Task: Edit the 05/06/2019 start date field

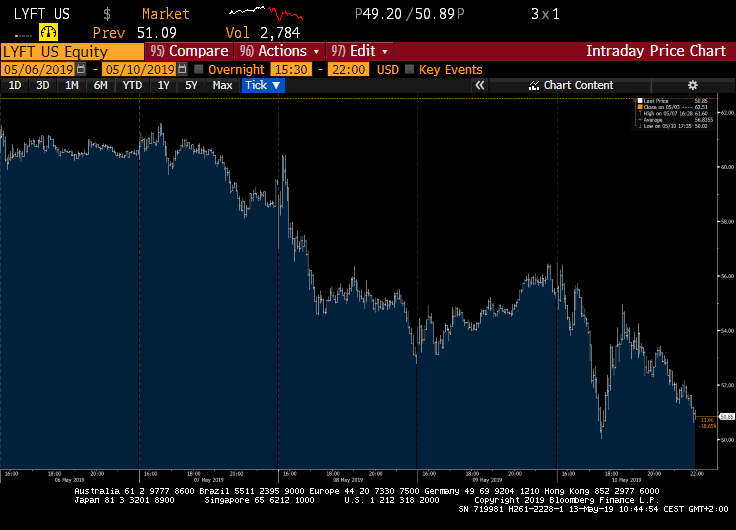Action: (x=38, y=69)
